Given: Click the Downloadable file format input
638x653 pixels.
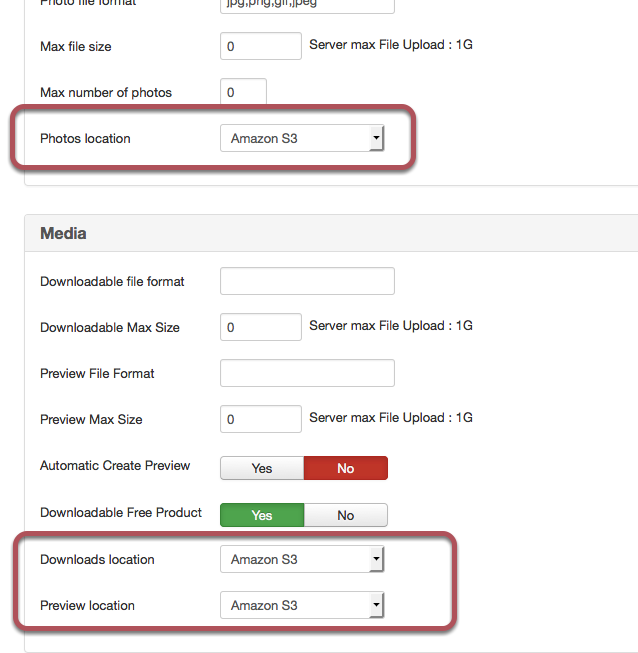Looking at the screenshot, I should tap(307, 281).
